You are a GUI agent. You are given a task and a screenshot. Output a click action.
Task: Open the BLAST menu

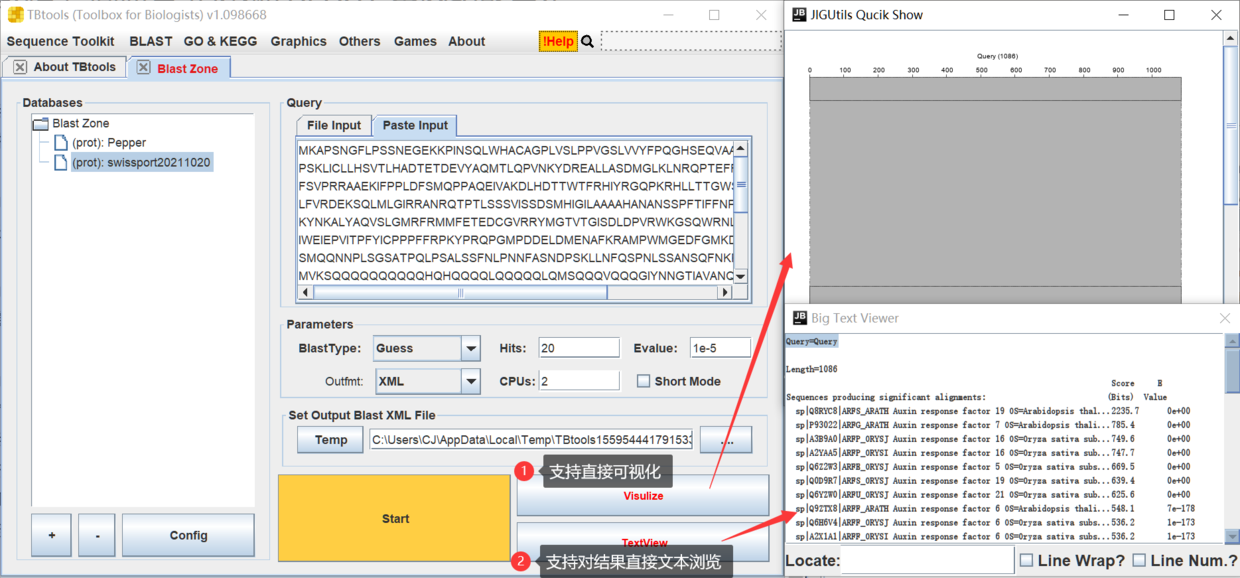[x=151, y=41]
